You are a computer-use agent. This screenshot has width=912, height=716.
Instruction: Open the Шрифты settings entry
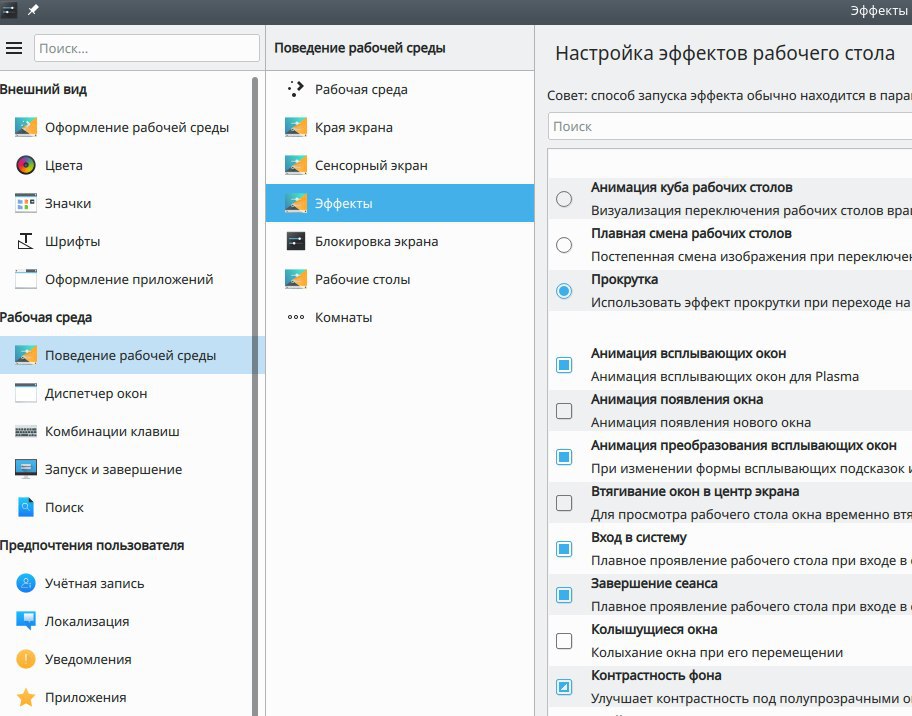tap(127, 241)
